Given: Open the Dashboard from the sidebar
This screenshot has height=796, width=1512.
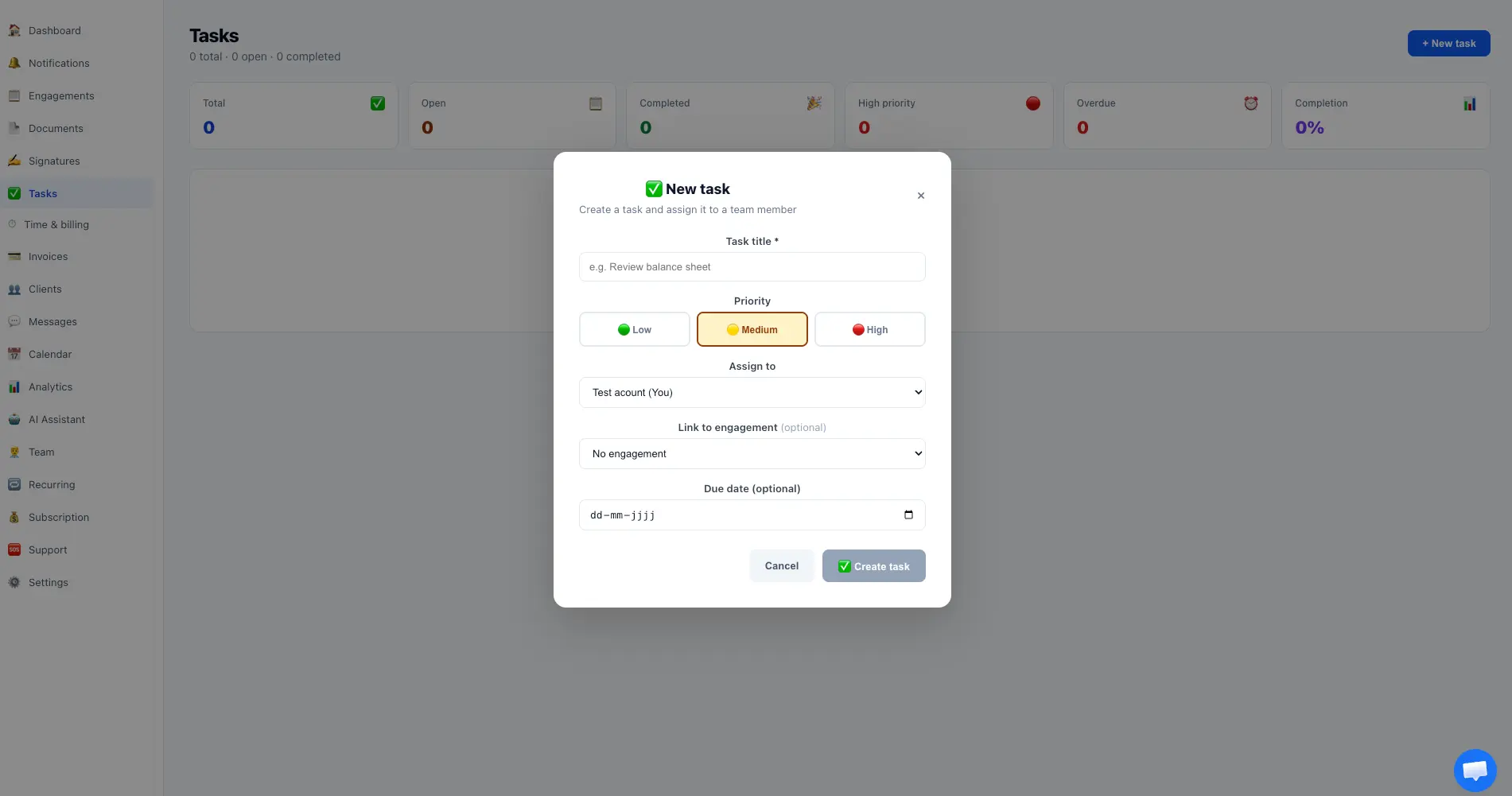Looking at the screenshot, I should pyautogui.click(x=54, y=30).
